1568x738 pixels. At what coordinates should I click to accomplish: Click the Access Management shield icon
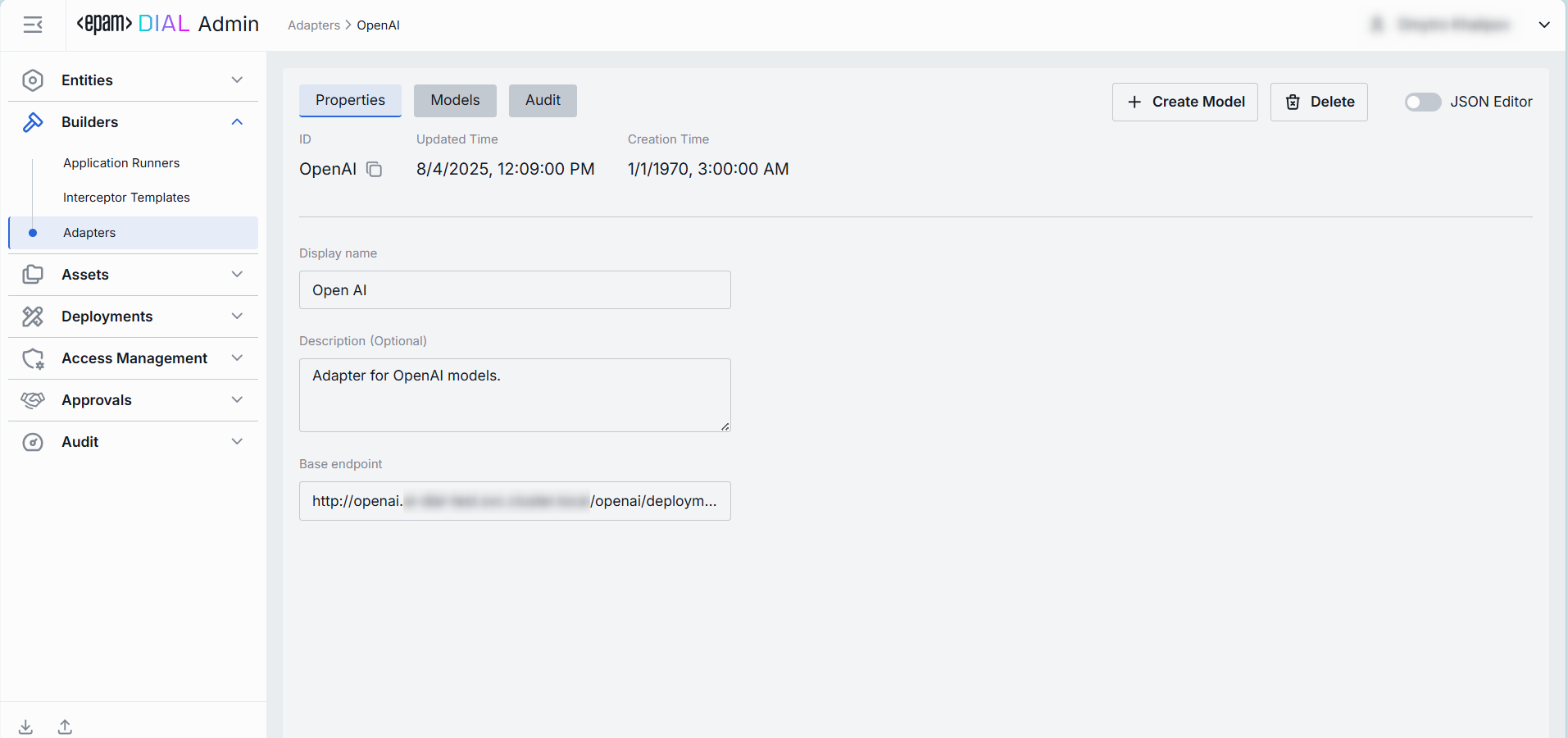point(33,358)
